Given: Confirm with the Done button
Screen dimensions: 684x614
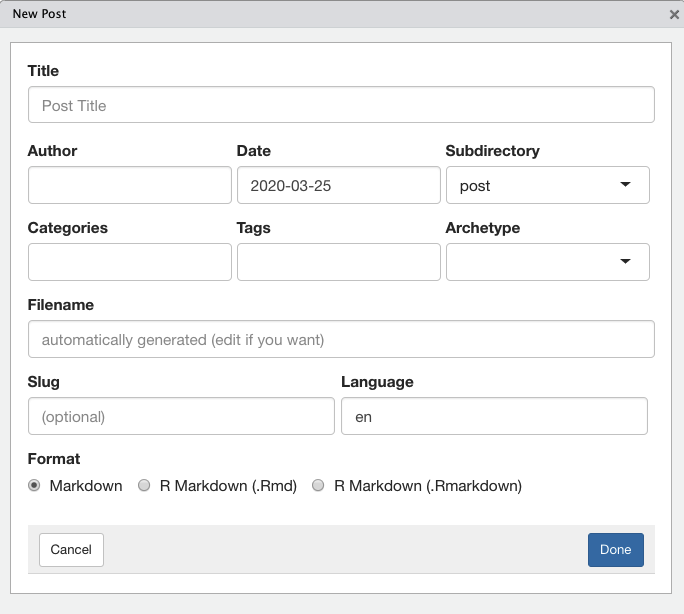Looking at the screenshot, I should [x=616, y=549].
